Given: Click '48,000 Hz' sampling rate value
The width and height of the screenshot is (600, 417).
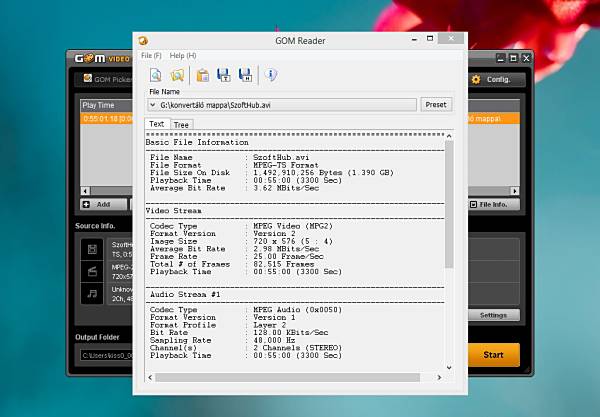Looking at the screenshot, I should pos(274,340).
